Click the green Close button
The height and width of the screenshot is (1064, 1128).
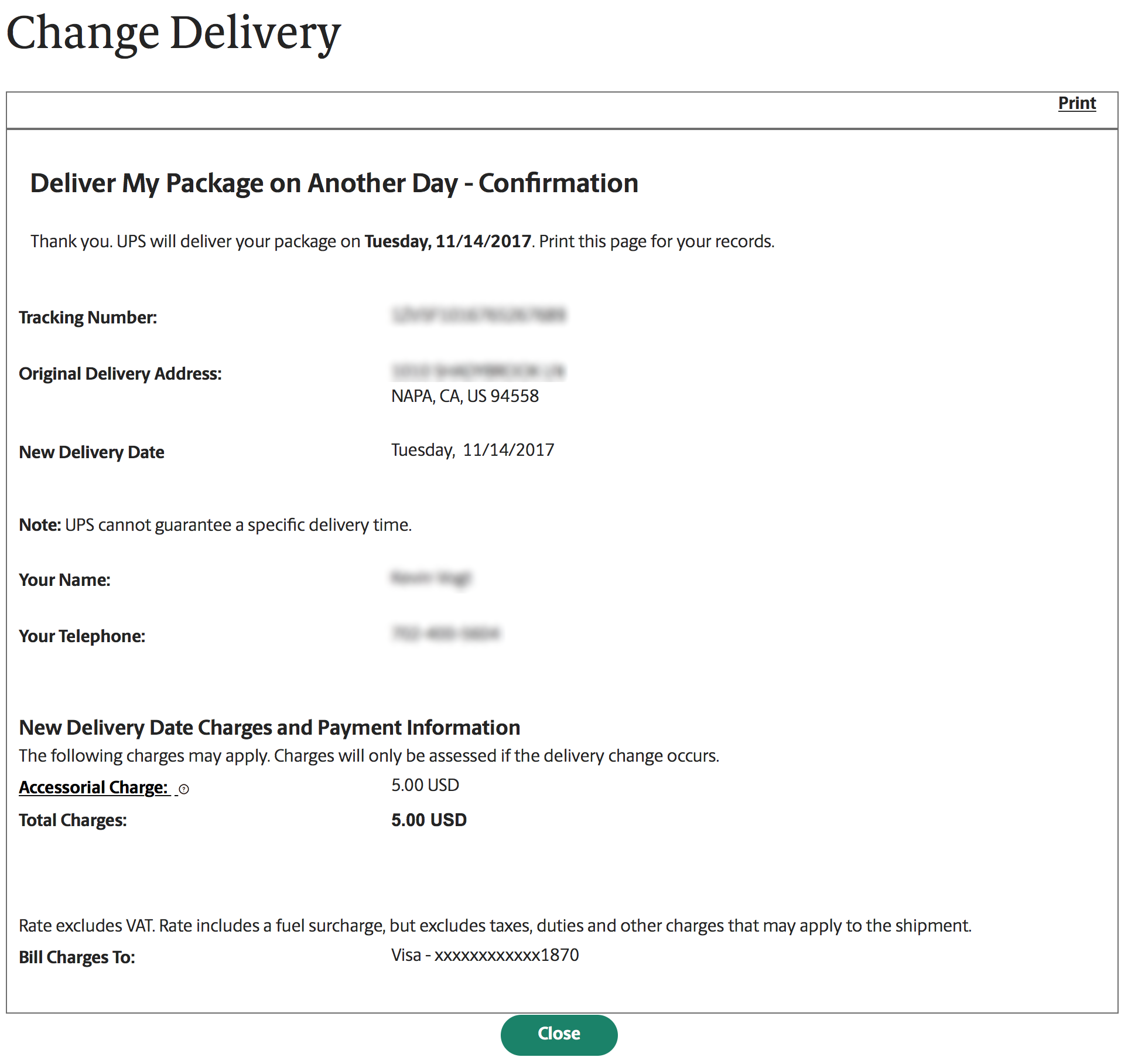(x=559, y=1034)
